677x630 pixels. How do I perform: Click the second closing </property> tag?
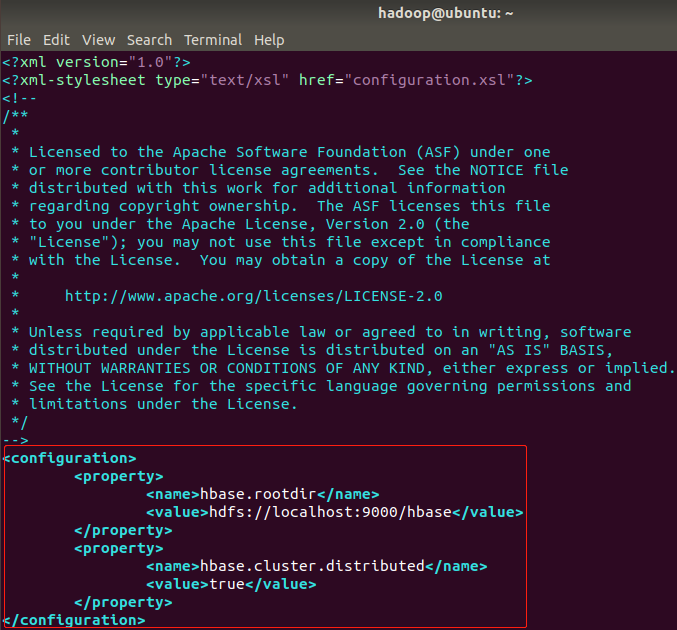pos(123,602)
